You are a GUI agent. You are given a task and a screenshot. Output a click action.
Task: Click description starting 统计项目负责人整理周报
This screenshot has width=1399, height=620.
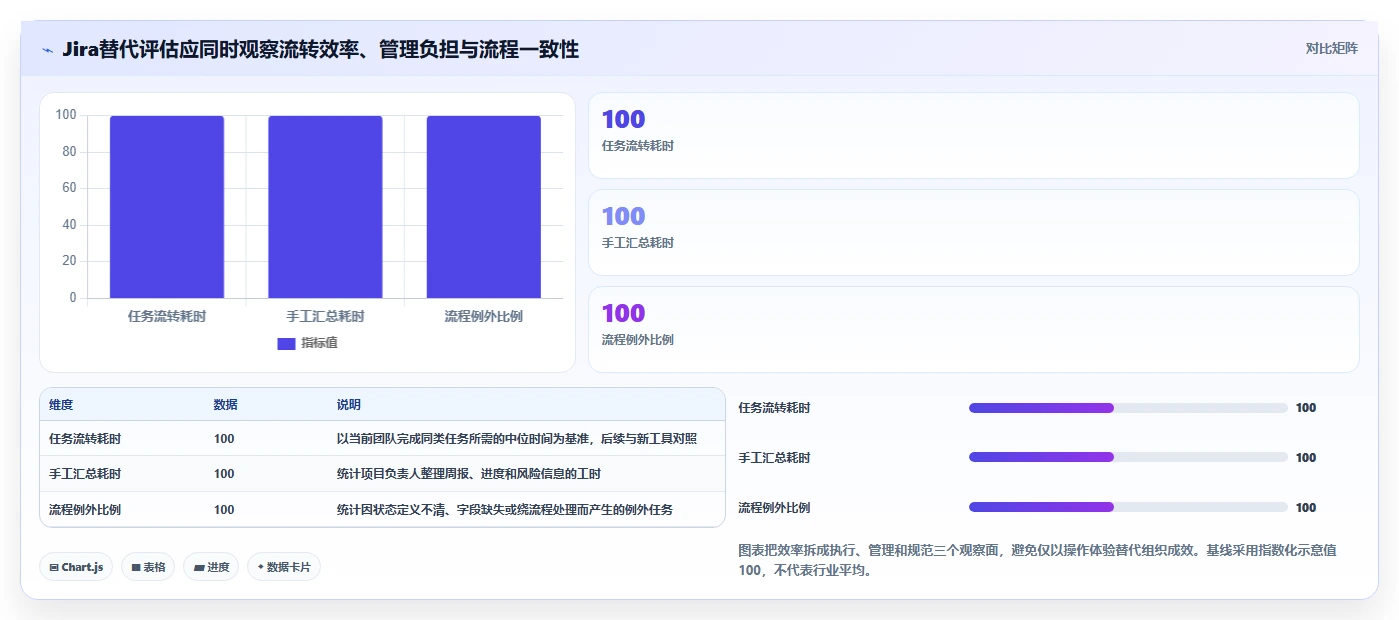[x=469, y=474]
